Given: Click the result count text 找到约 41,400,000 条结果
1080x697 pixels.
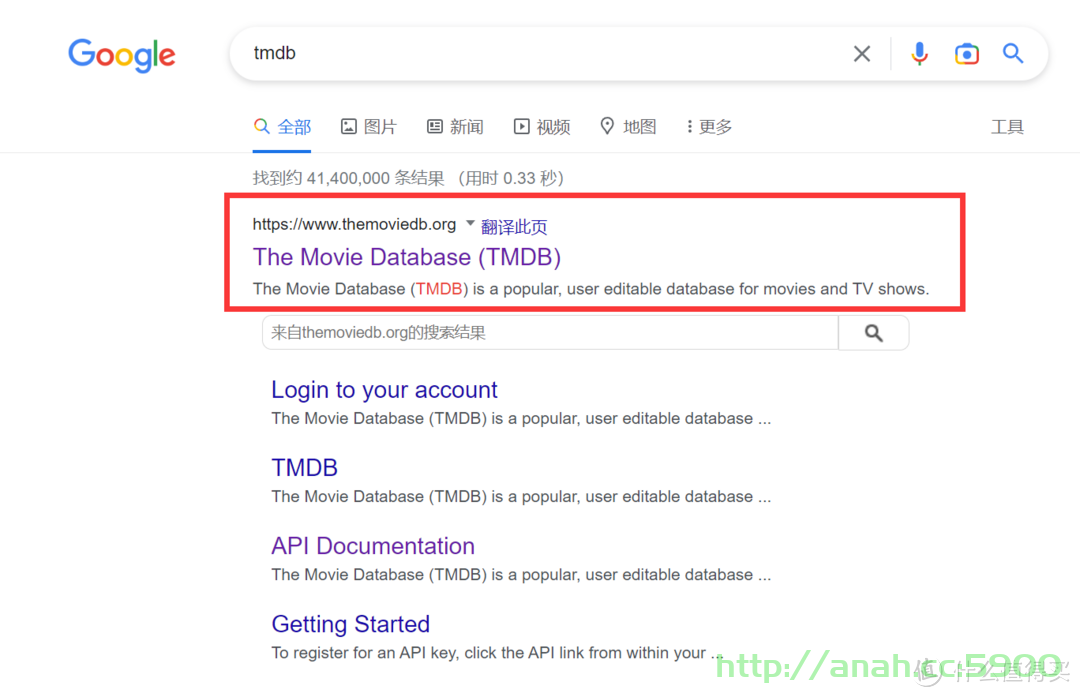Looking at the screenshot, I should pyautogui.click(x=349, y=178).
